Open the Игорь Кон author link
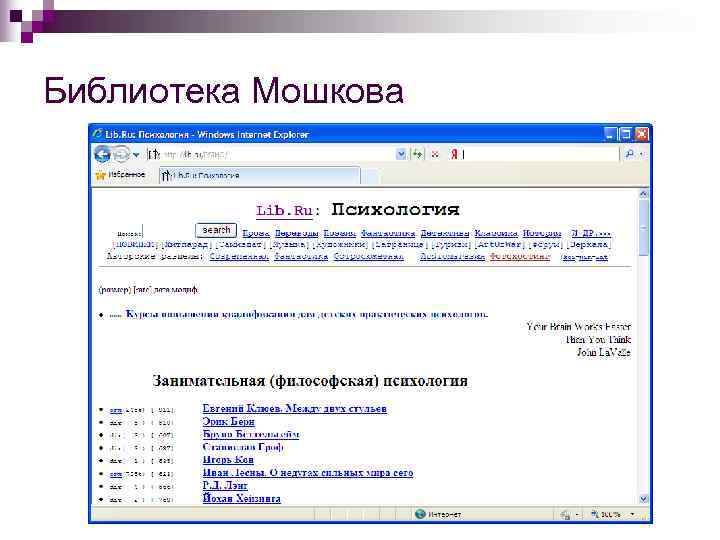The width and height of the screenshot is (720, 540). pos(228,460)
